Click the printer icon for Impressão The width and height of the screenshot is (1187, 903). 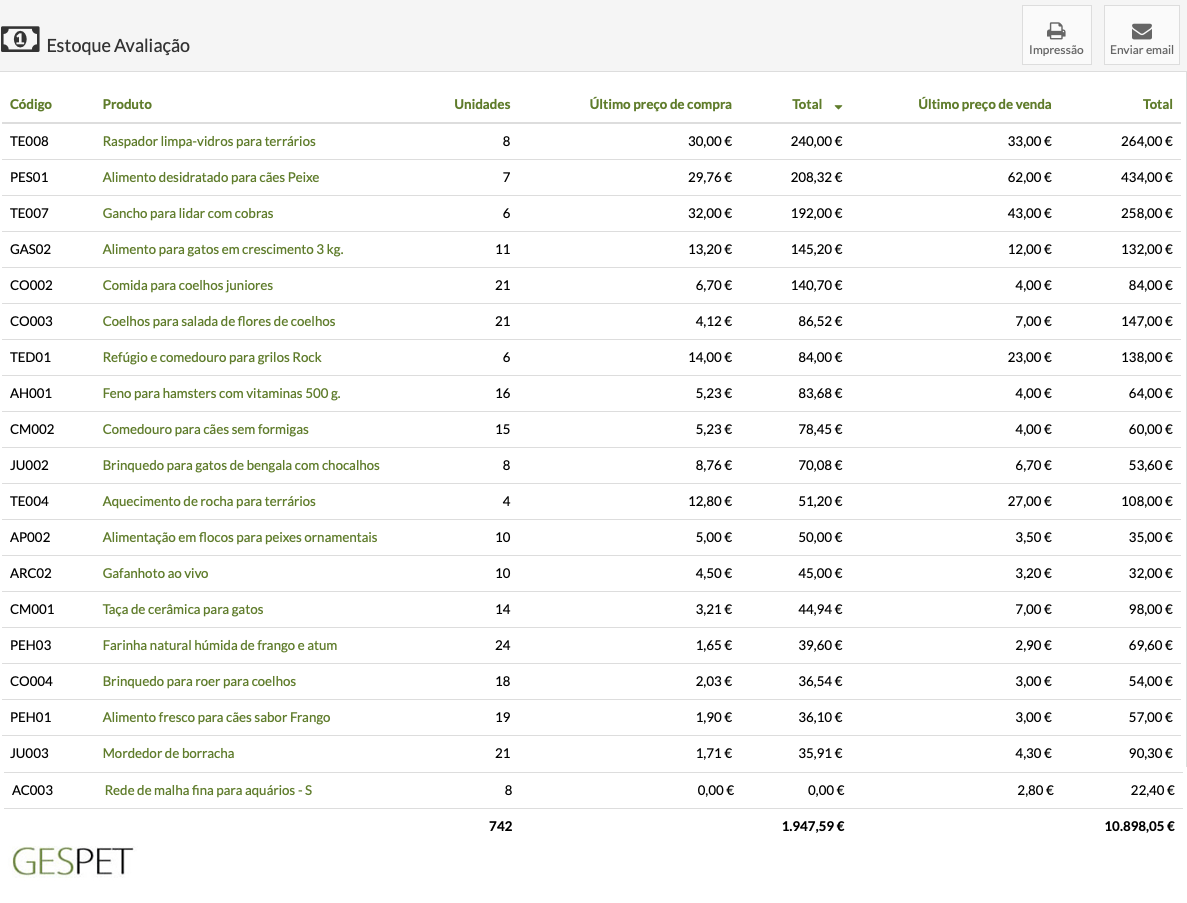[1056, 30]
